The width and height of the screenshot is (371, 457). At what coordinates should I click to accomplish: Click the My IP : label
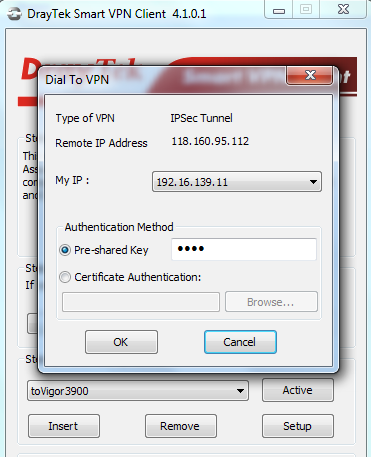72,180
